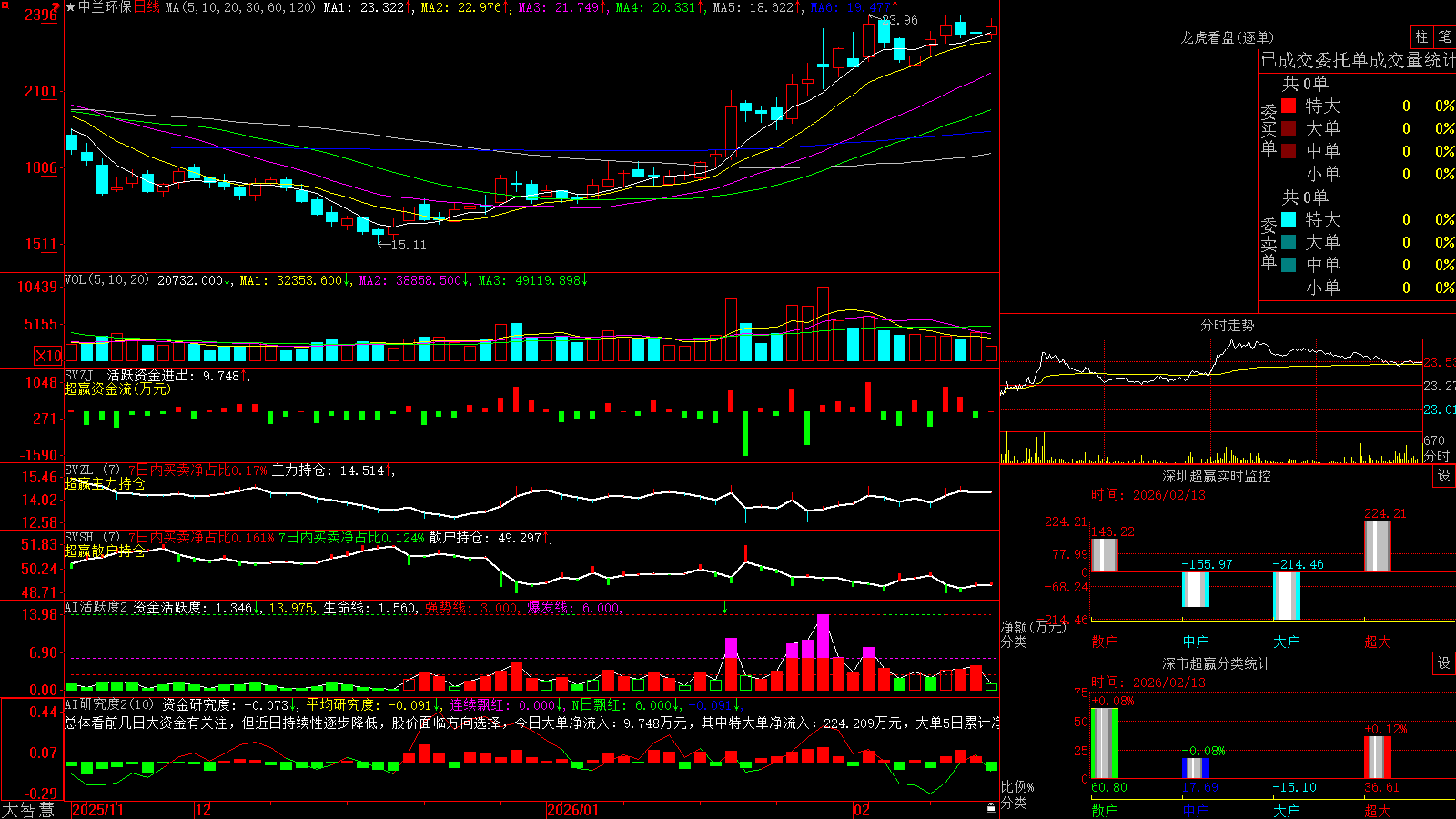Open the MA(5,10,20,30,60,120) indicator parameters
Image resolution: width=1456 pixels, height=819 pixels.
pos(241,7)
